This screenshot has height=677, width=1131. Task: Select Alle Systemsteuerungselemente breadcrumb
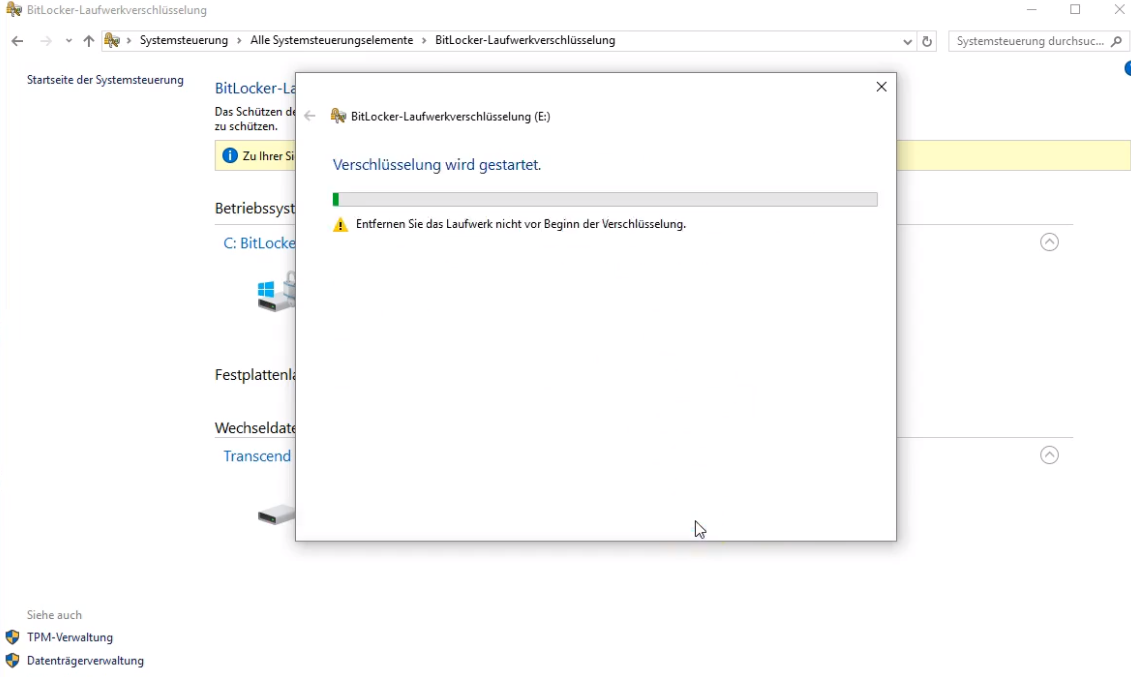point(332,40)
